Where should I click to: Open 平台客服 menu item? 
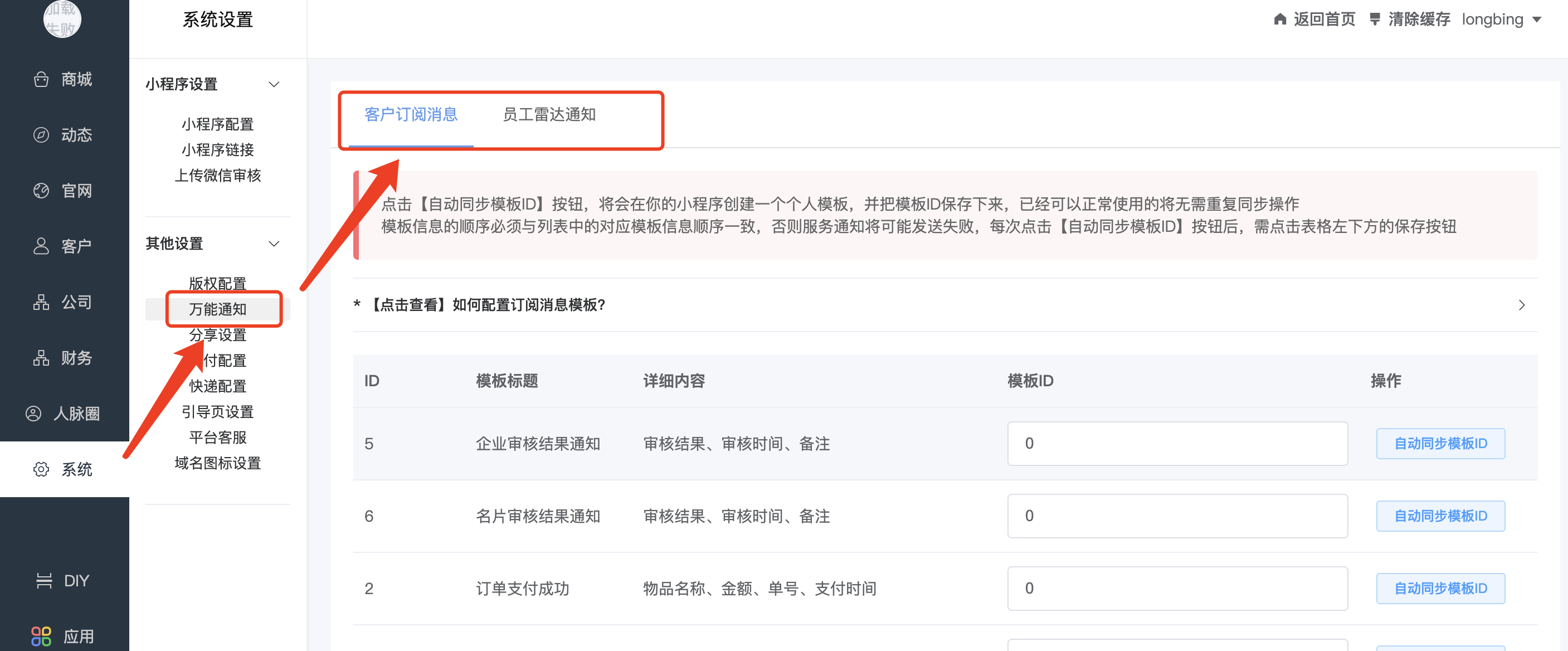point(217,437)
